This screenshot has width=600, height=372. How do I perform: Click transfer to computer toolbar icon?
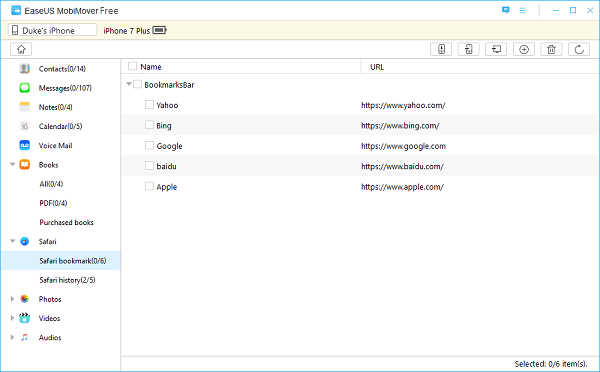[x=496, y=49]
